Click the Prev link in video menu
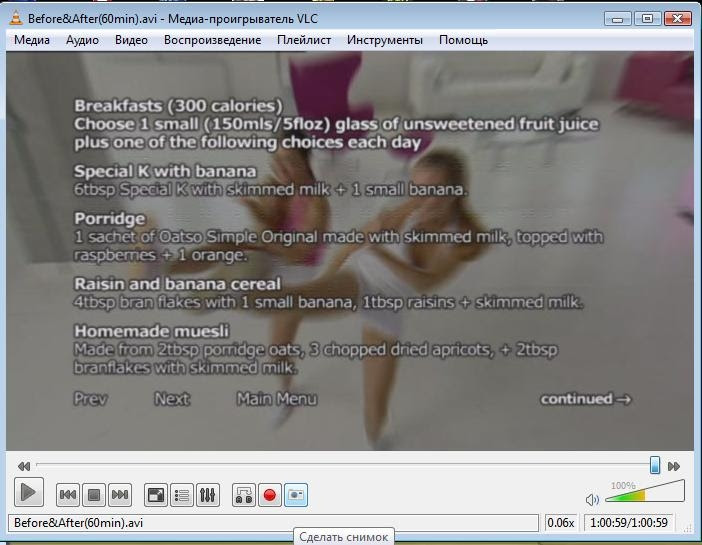The width and height of the screenshot is (702, 545). pyautogui.click(x=90, y=399)
